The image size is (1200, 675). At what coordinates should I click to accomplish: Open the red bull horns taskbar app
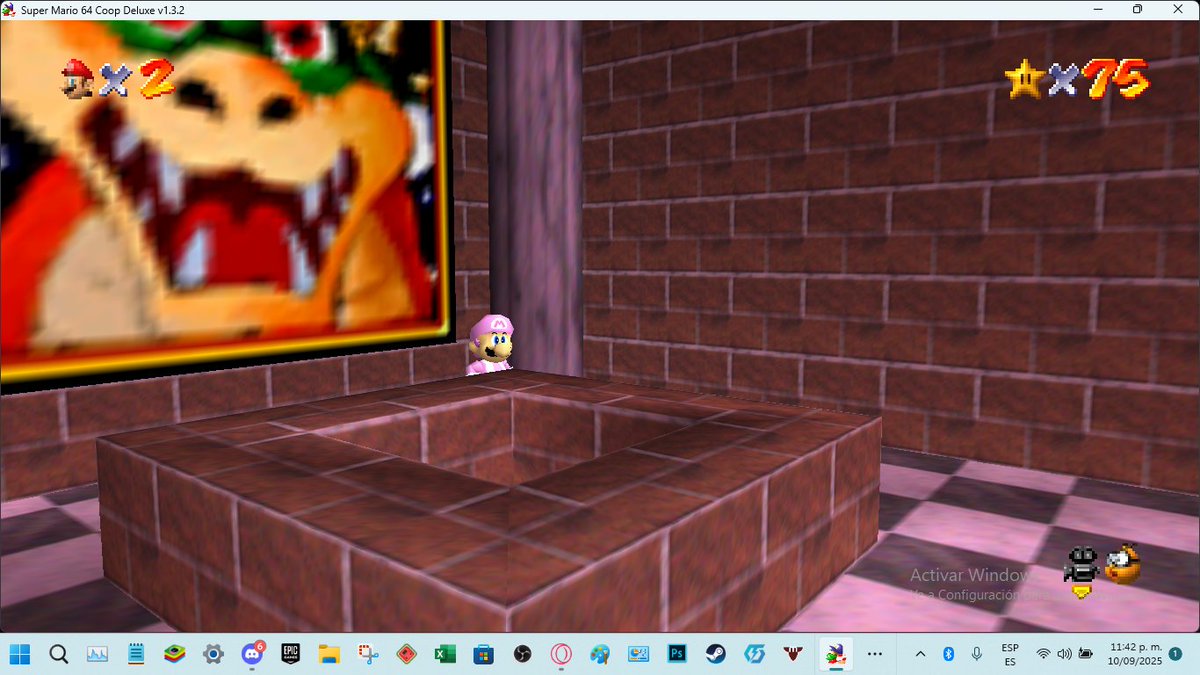(x=792, y=655)
